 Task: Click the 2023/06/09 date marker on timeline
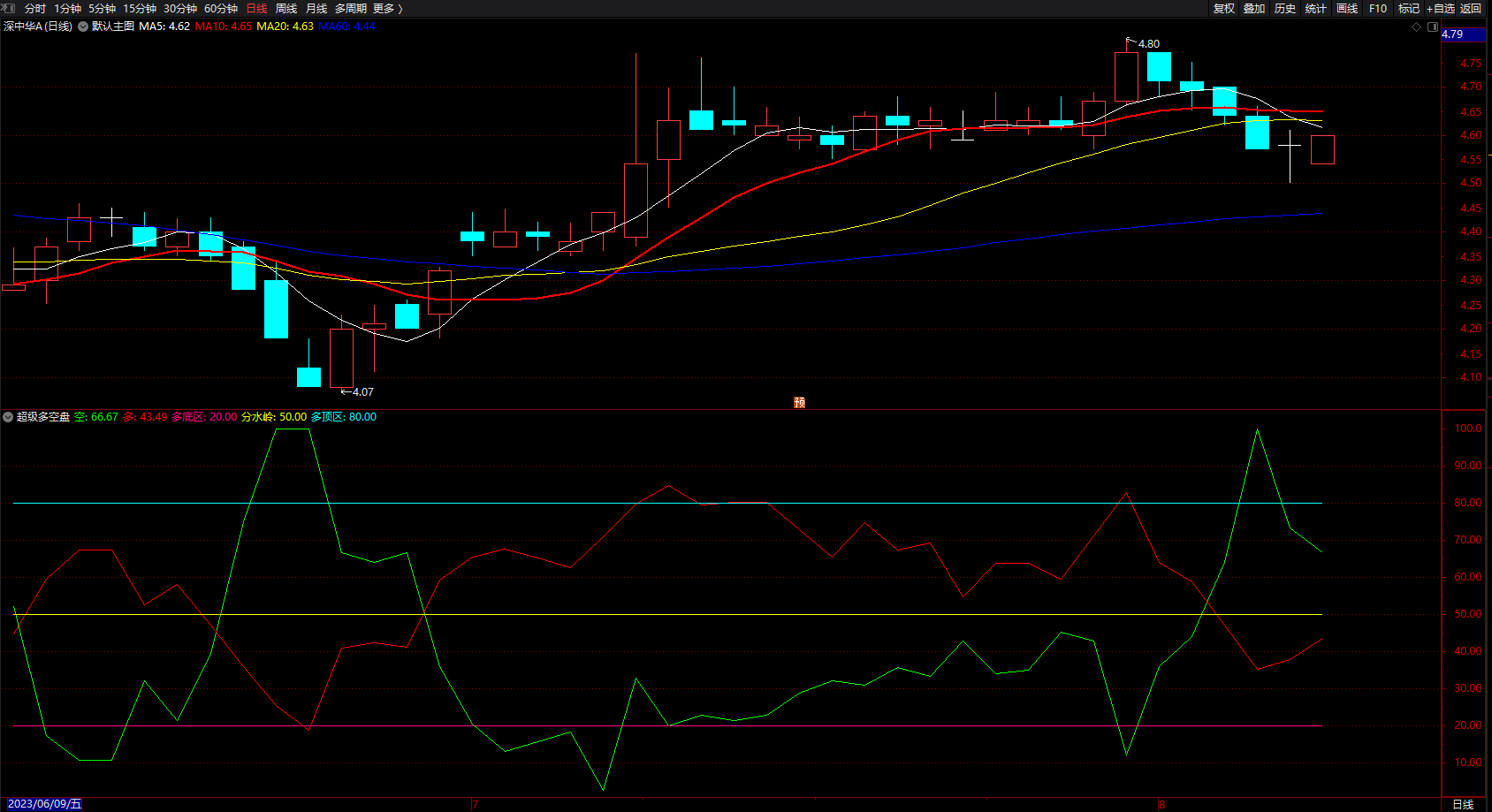pos(44,804)
